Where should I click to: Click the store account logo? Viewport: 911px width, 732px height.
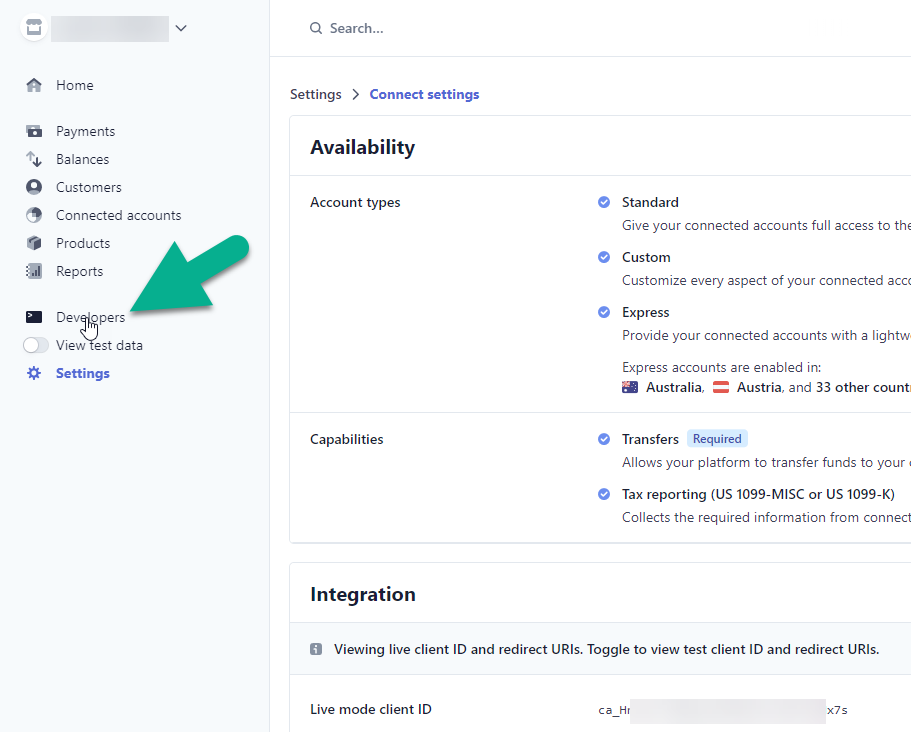pos(34,27)
